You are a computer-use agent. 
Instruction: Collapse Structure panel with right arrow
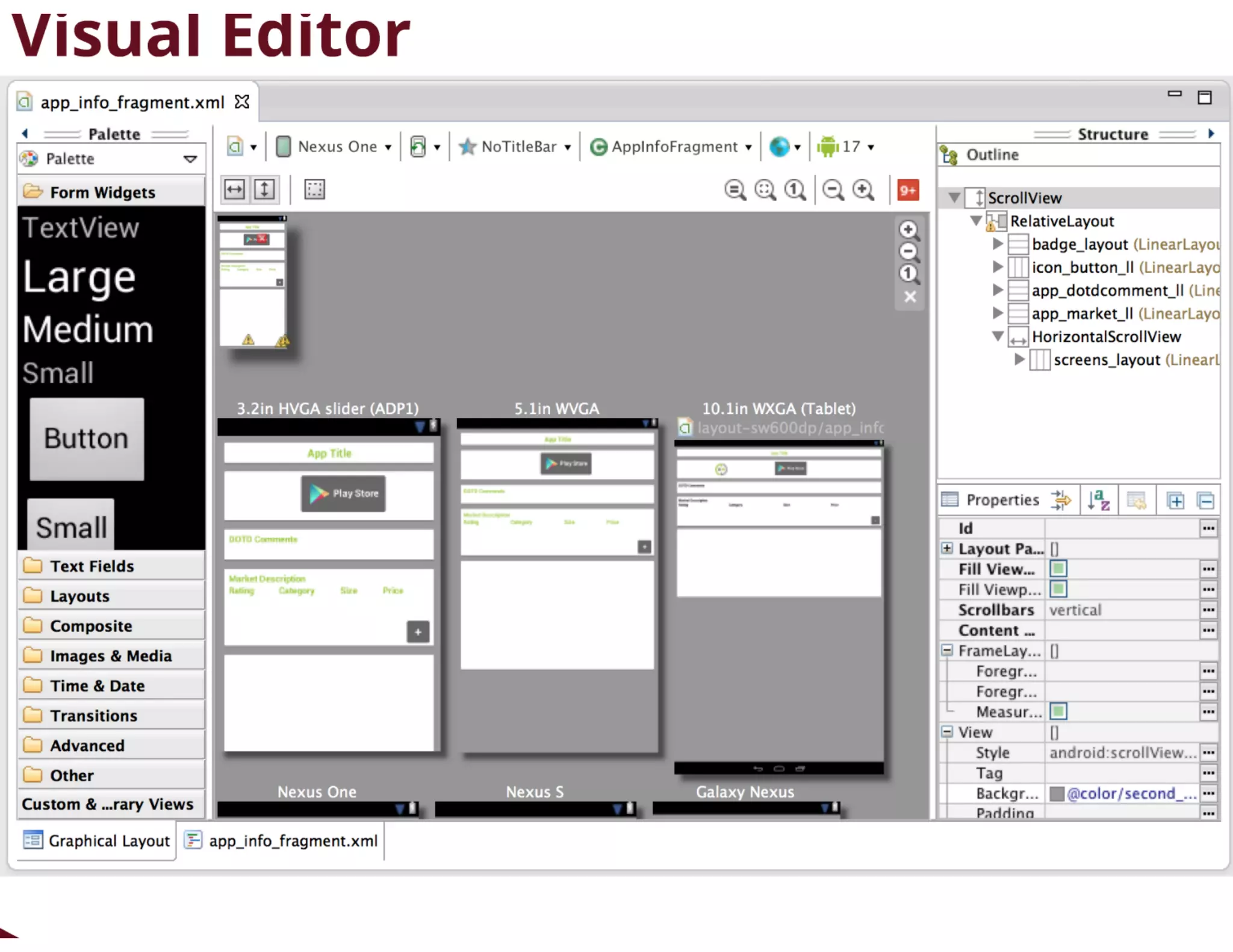click(x=1211, y=134)
